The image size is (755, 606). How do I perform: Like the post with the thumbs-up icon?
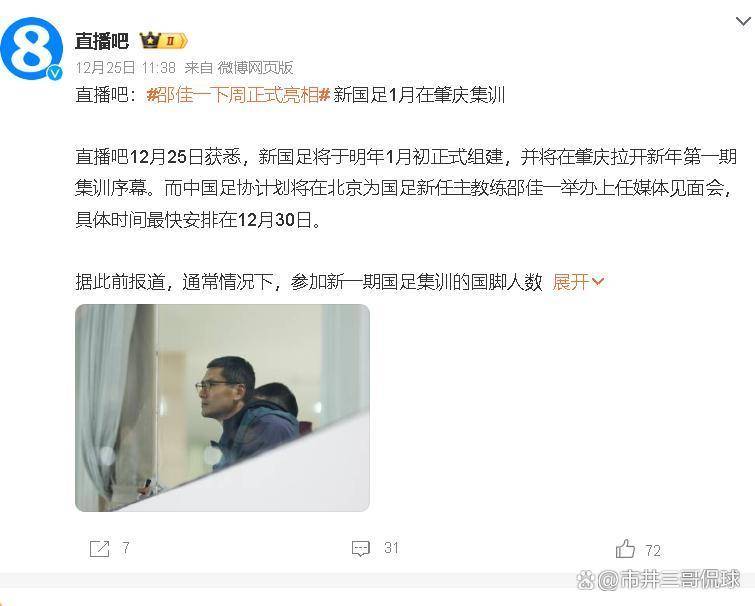point(625,549)
